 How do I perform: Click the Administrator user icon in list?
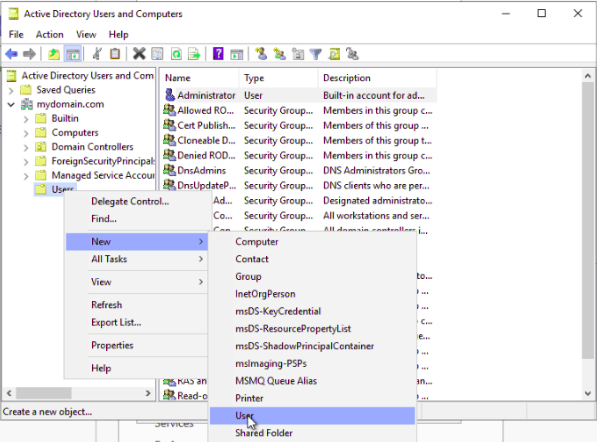pos(169,95)
